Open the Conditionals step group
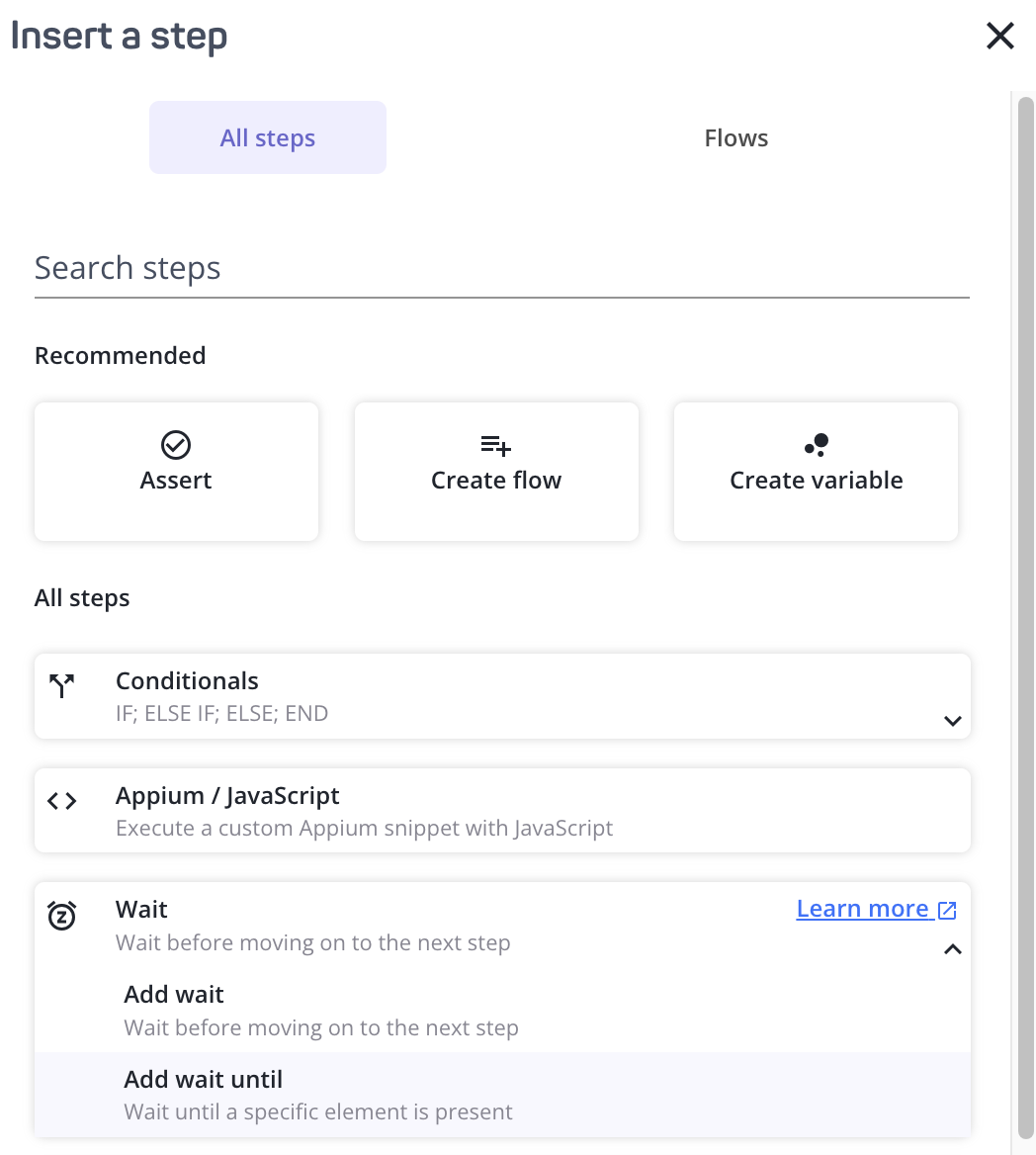1036x1155 pixels. pos(502,696)
